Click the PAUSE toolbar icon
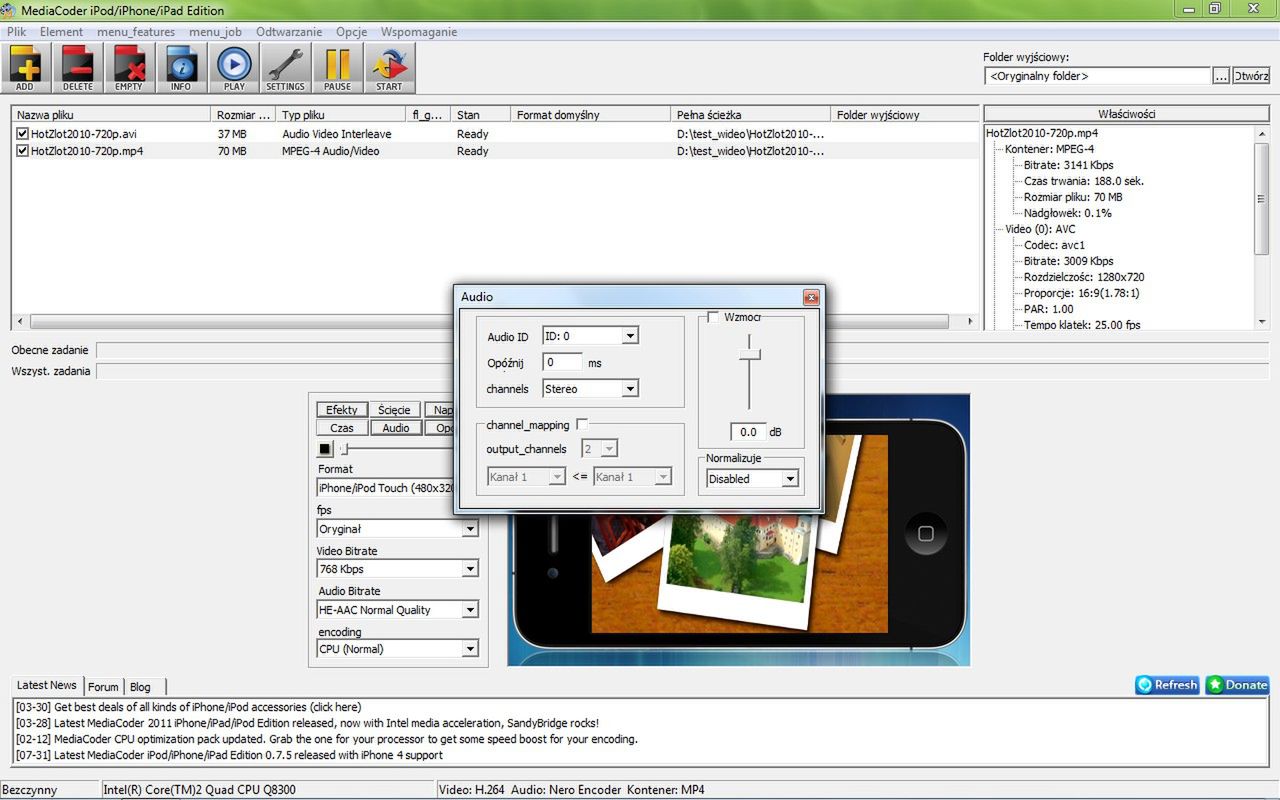Screen dimensions: 1280x800 pos(337,68)
